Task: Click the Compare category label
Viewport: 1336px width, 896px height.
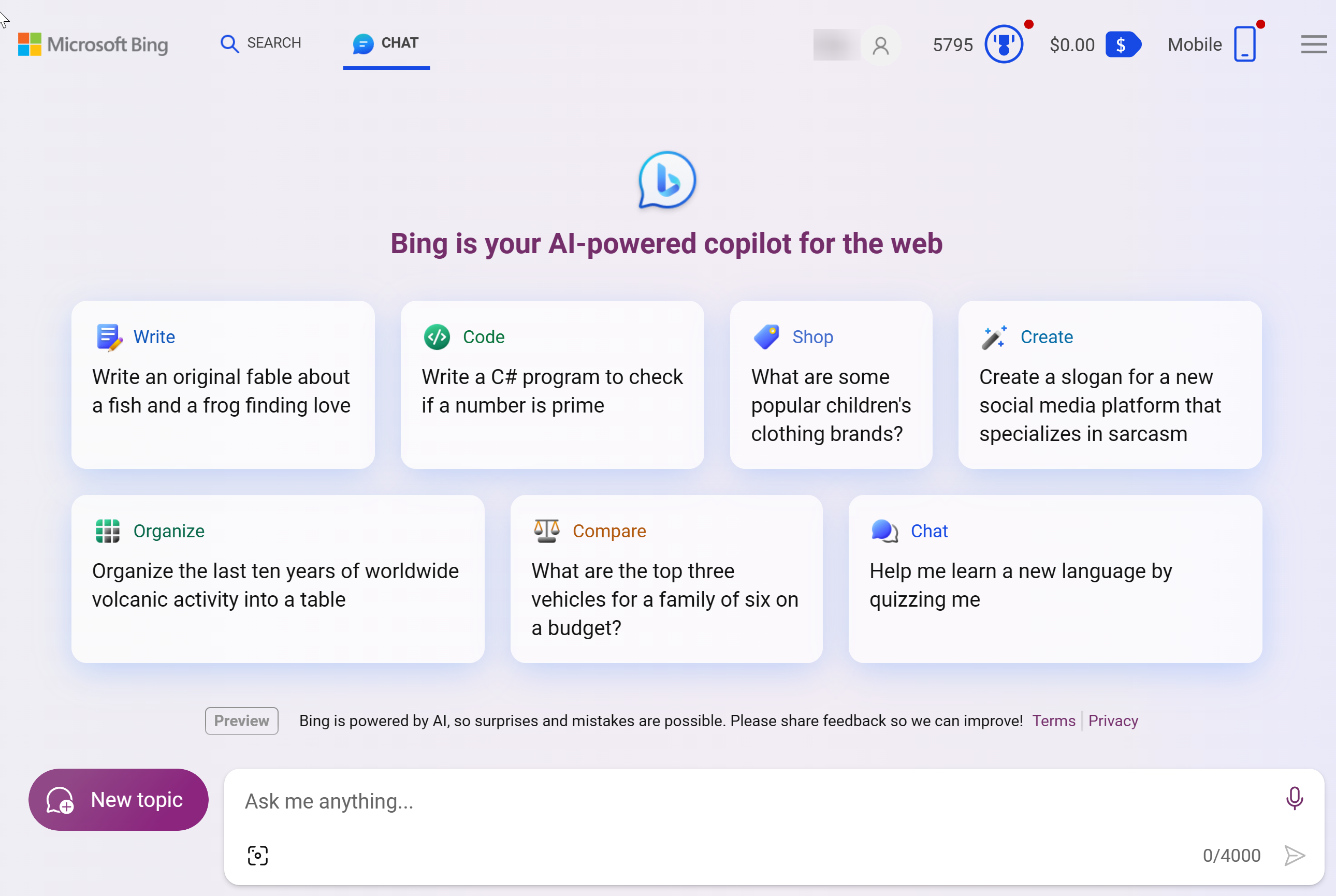Action: pyautogui.click(x=609, y=532)
